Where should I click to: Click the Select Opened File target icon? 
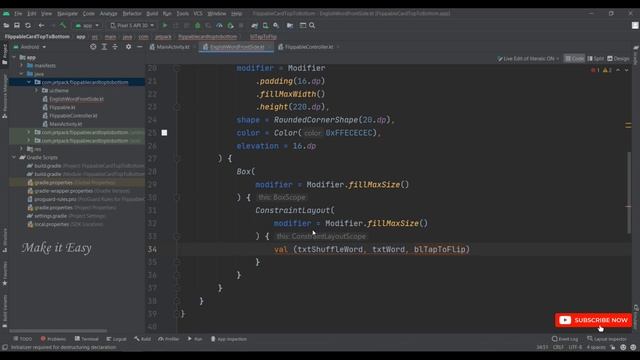coord(93,47)
